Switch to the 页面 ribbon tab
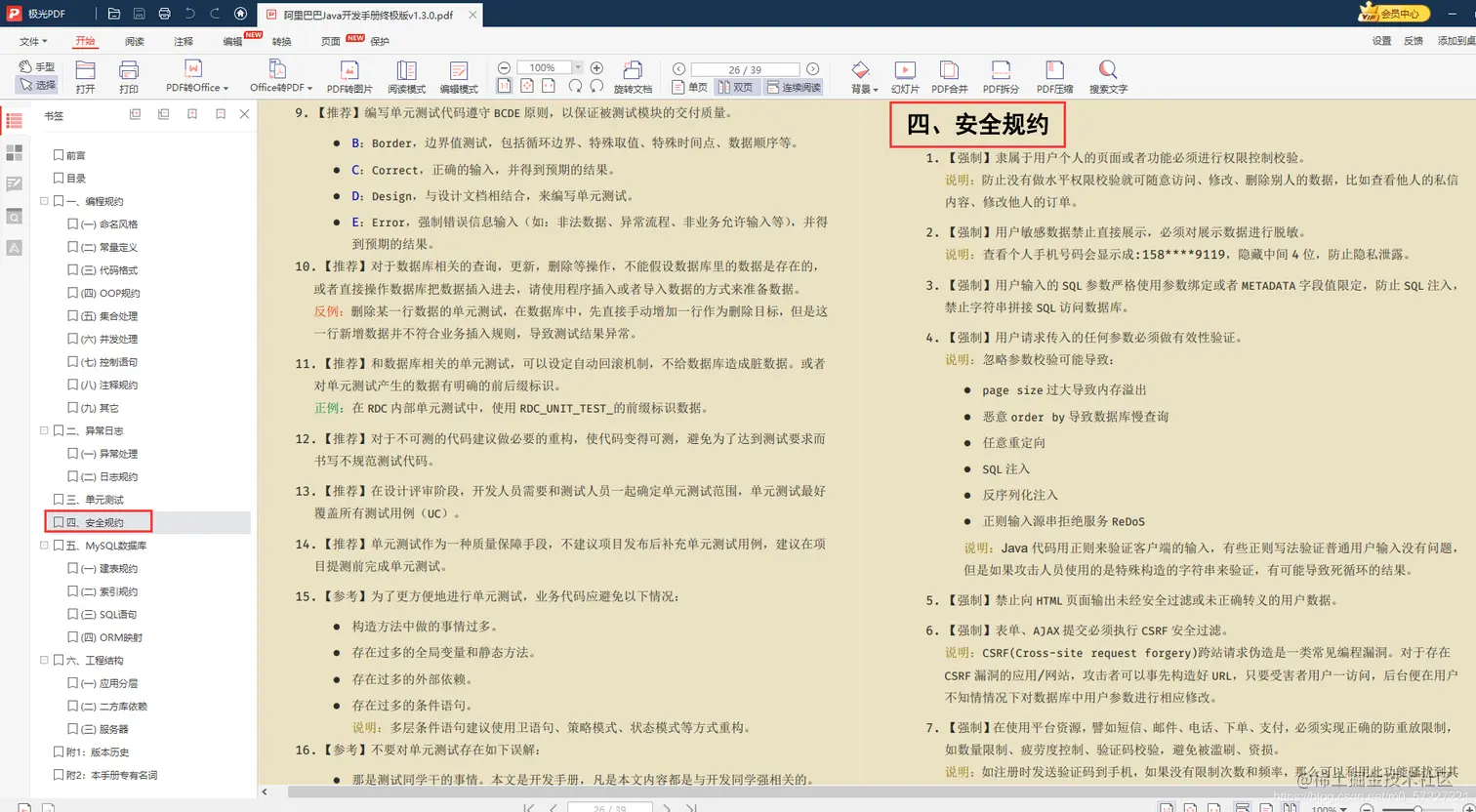The image size is (1476, 812). (331, 41)
